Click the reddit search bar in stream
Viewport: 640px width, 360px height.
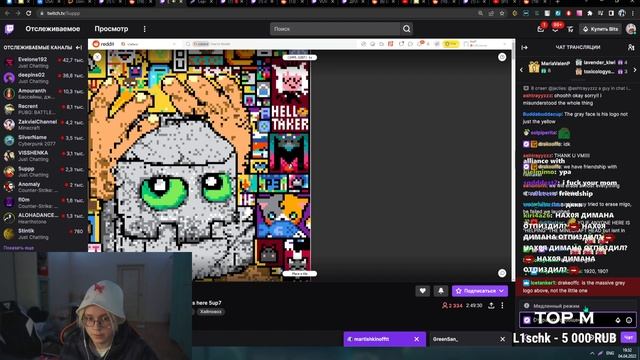point(269,44)
